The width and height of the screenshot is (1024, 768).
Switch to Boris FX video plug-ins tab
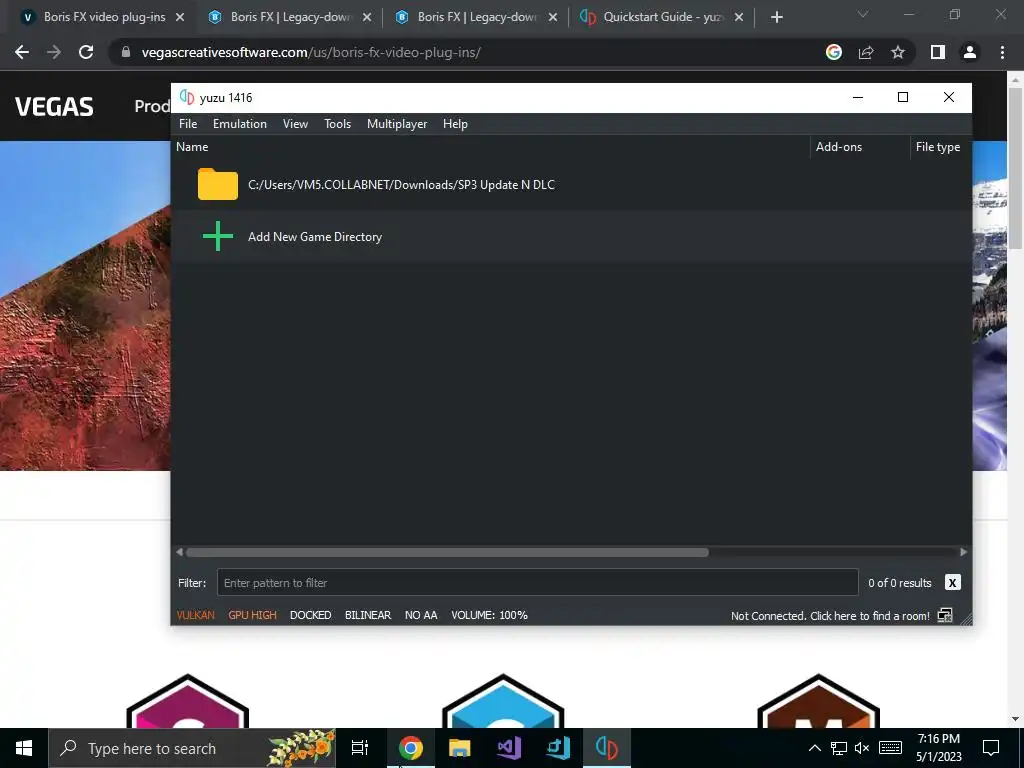click(x=104, y=17)
